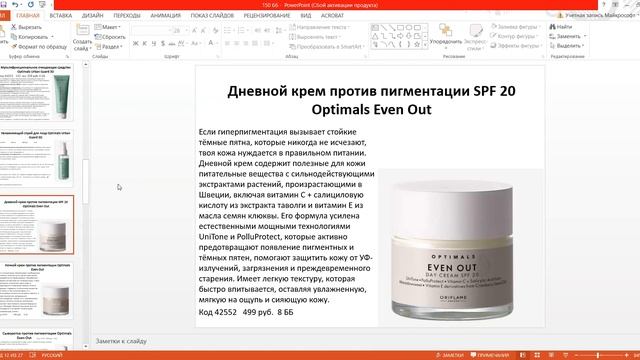This screenshot has height=360, width=640.
Task: Decrease font size with the smaller A icon
Action: [203, 31]
